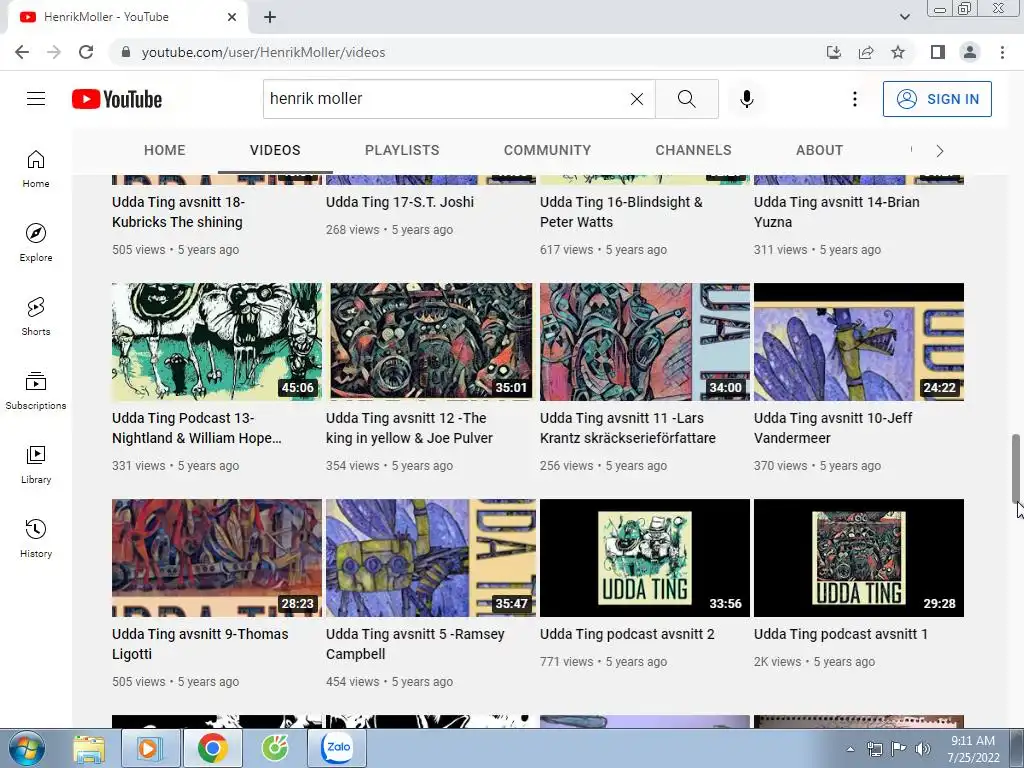The image size is (1024, 768).
Task: Open Chrome three-dot menu
Action: point(1002,52)
